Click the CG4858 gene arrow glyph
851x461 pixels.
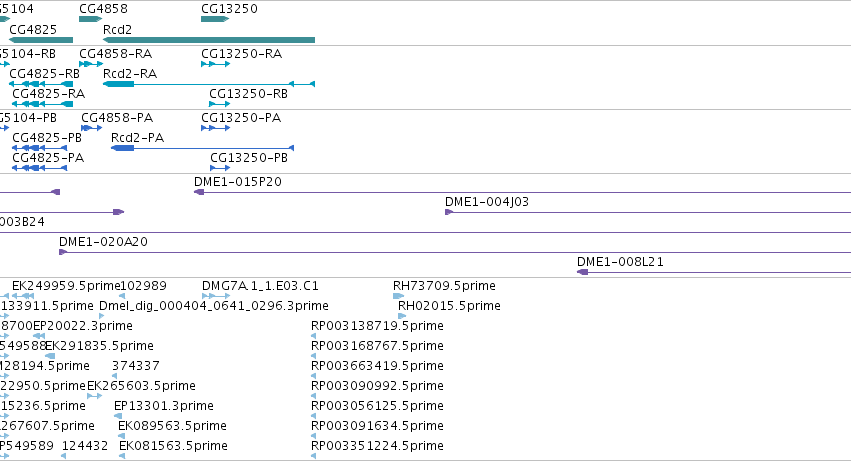coord(90,19)
